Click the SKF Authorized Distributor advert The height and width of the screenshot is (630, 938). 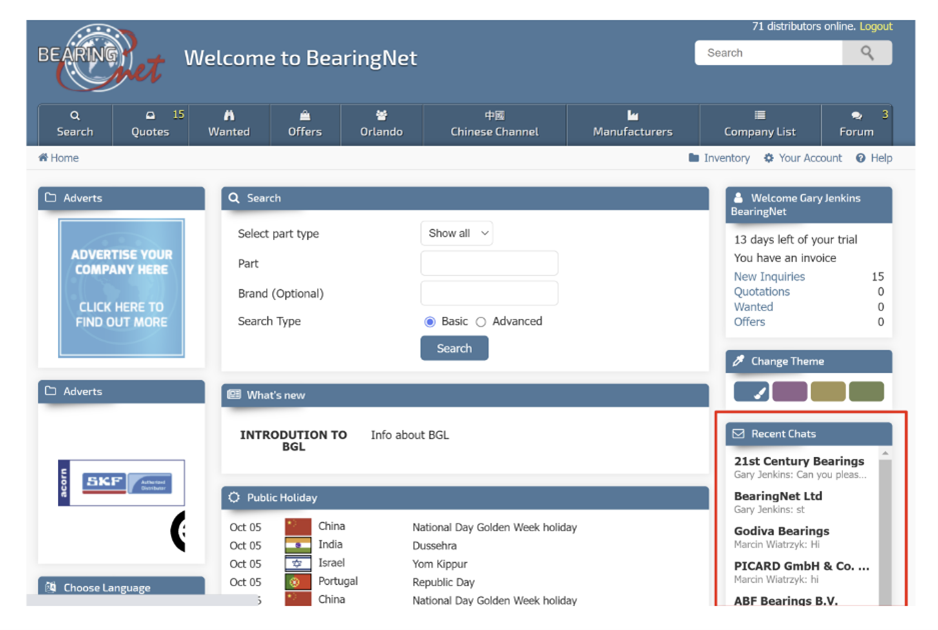point(121,483)
